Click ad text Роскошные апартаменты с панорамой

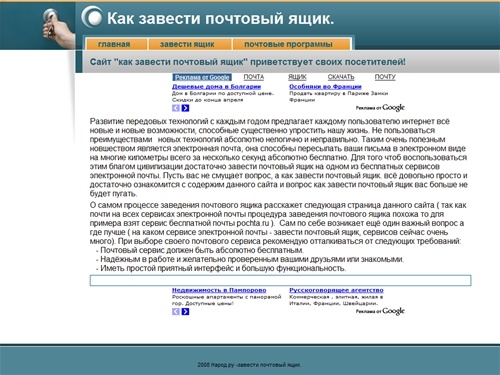click(227, 297)
